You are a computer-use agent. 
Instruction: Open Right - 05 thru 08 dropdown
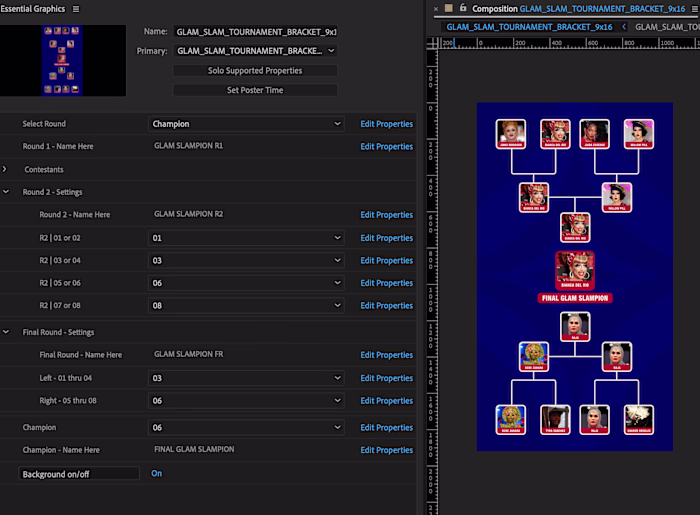pyautogui.click(x=246, y=400)
